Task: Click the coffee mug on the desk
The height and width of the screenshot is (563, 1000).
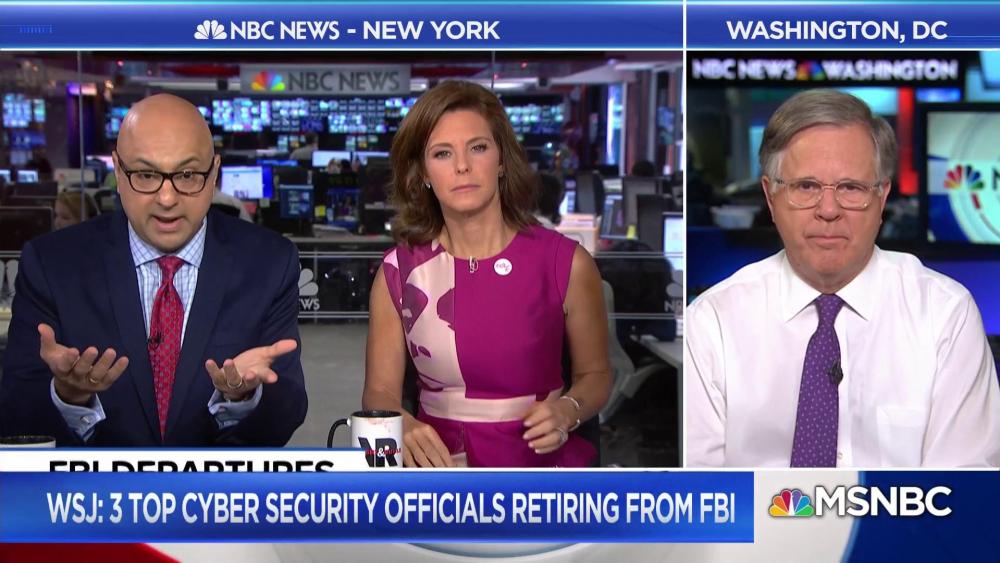Action: point(368,437)
